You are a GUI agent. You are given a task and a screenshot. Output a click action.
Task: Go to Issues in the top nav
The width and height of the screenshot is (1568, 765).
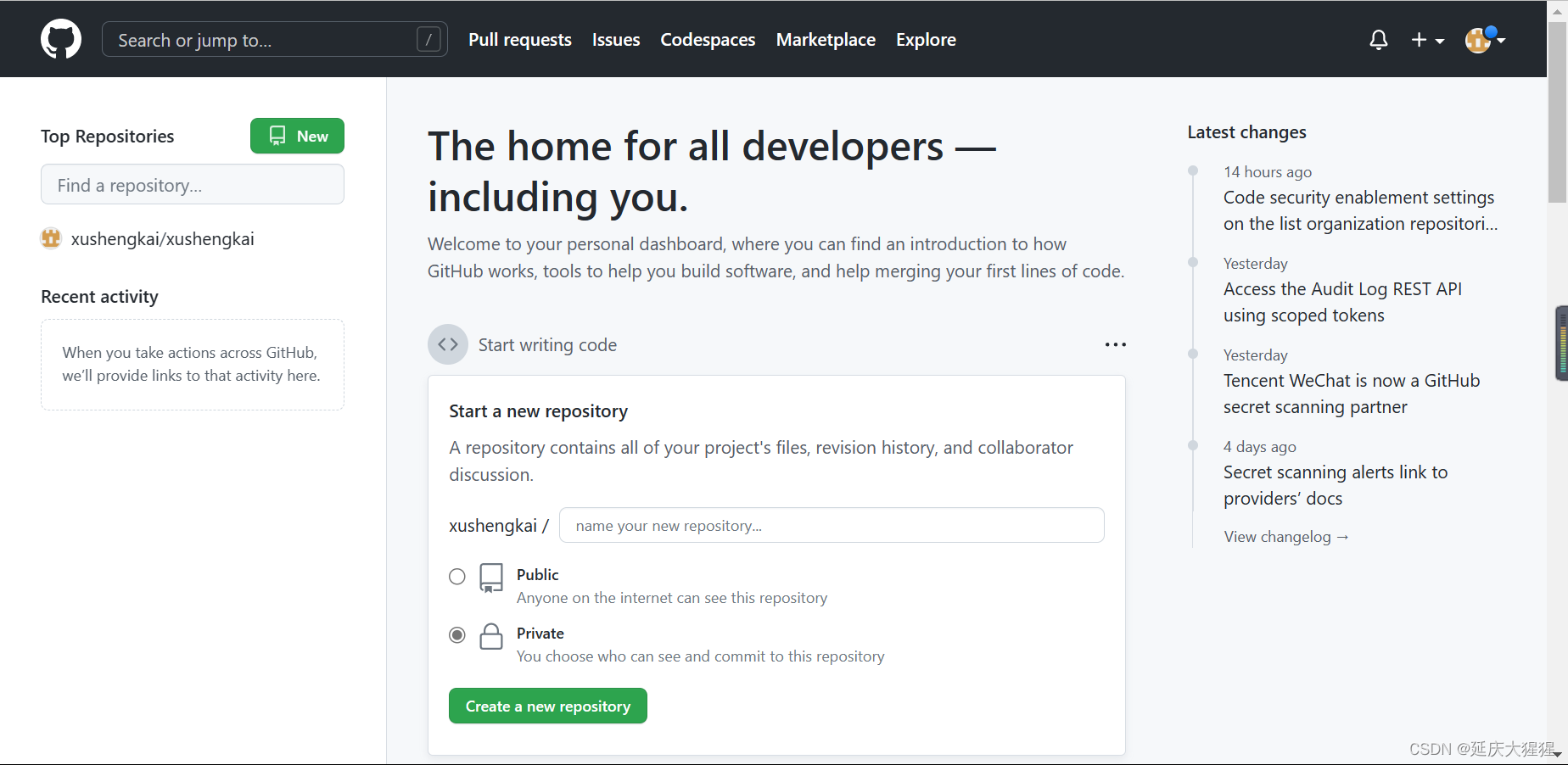point(616,40)
